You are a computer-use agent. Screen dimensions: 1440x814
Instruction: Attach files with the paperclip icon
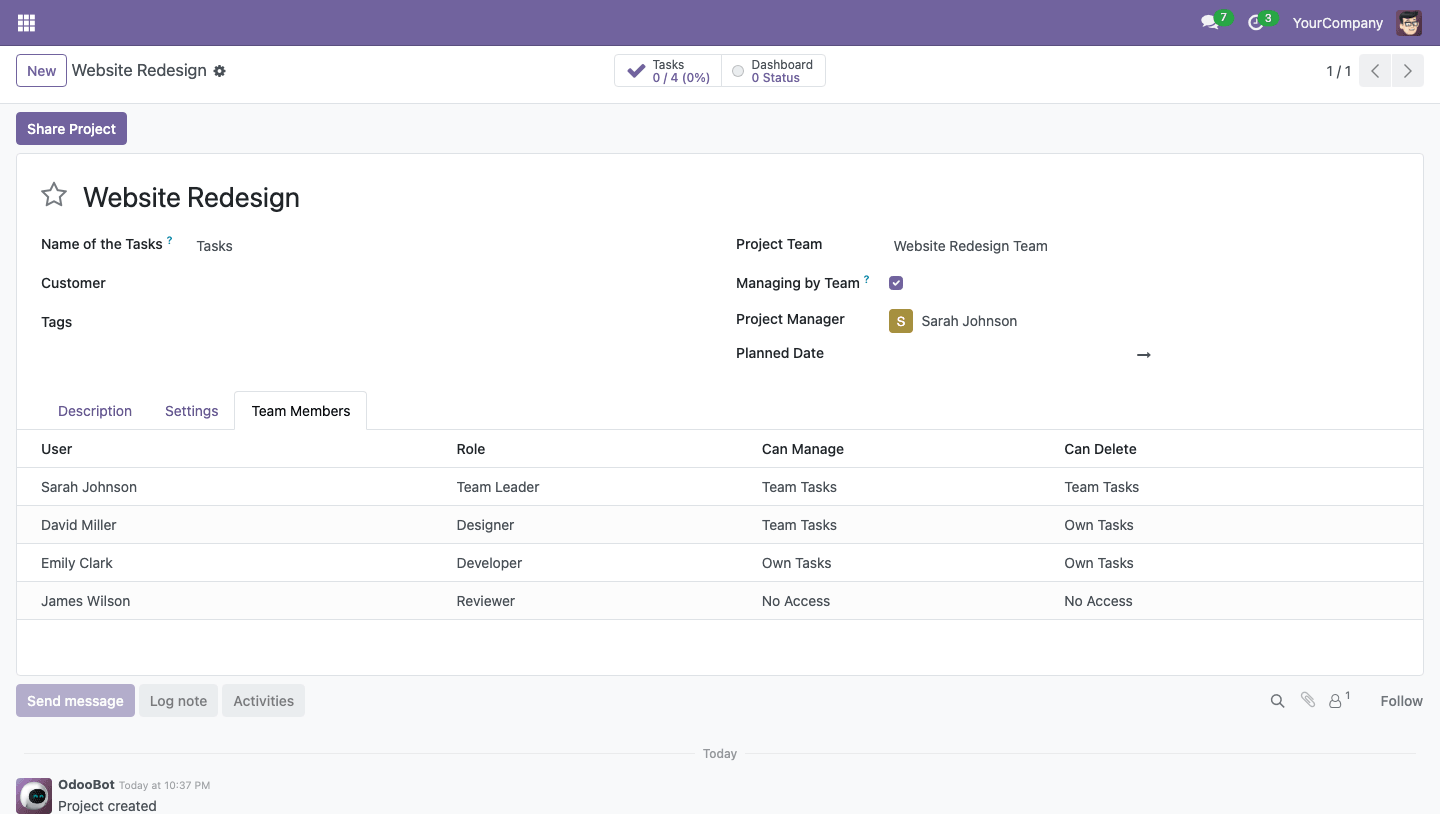tap(1307, 700)
